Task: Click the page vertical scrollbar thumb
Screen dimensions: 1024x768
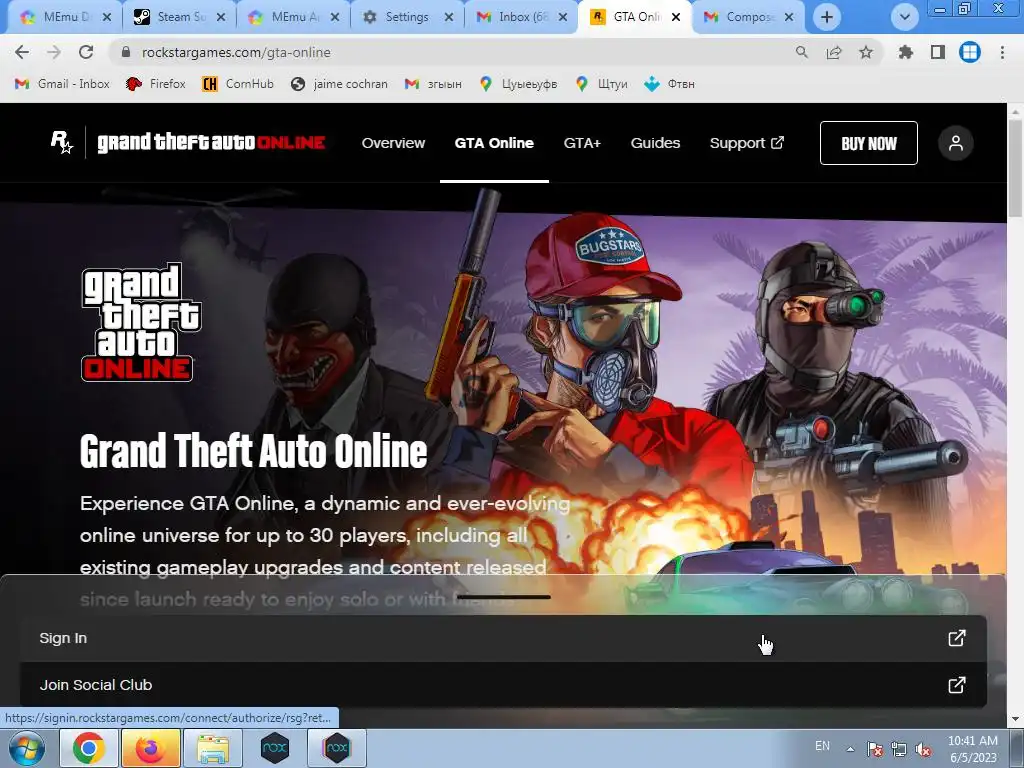Action: pos(1016,168)
